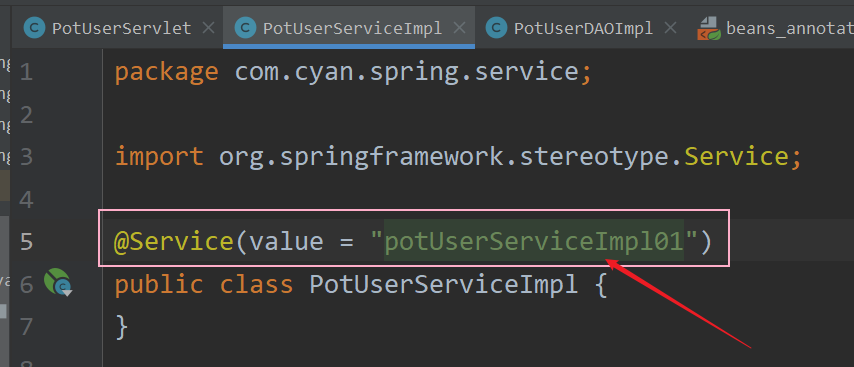Close the PotUserServlet tab
The width and height of the screenshot is (854, 367).
(x=208, y=28)
